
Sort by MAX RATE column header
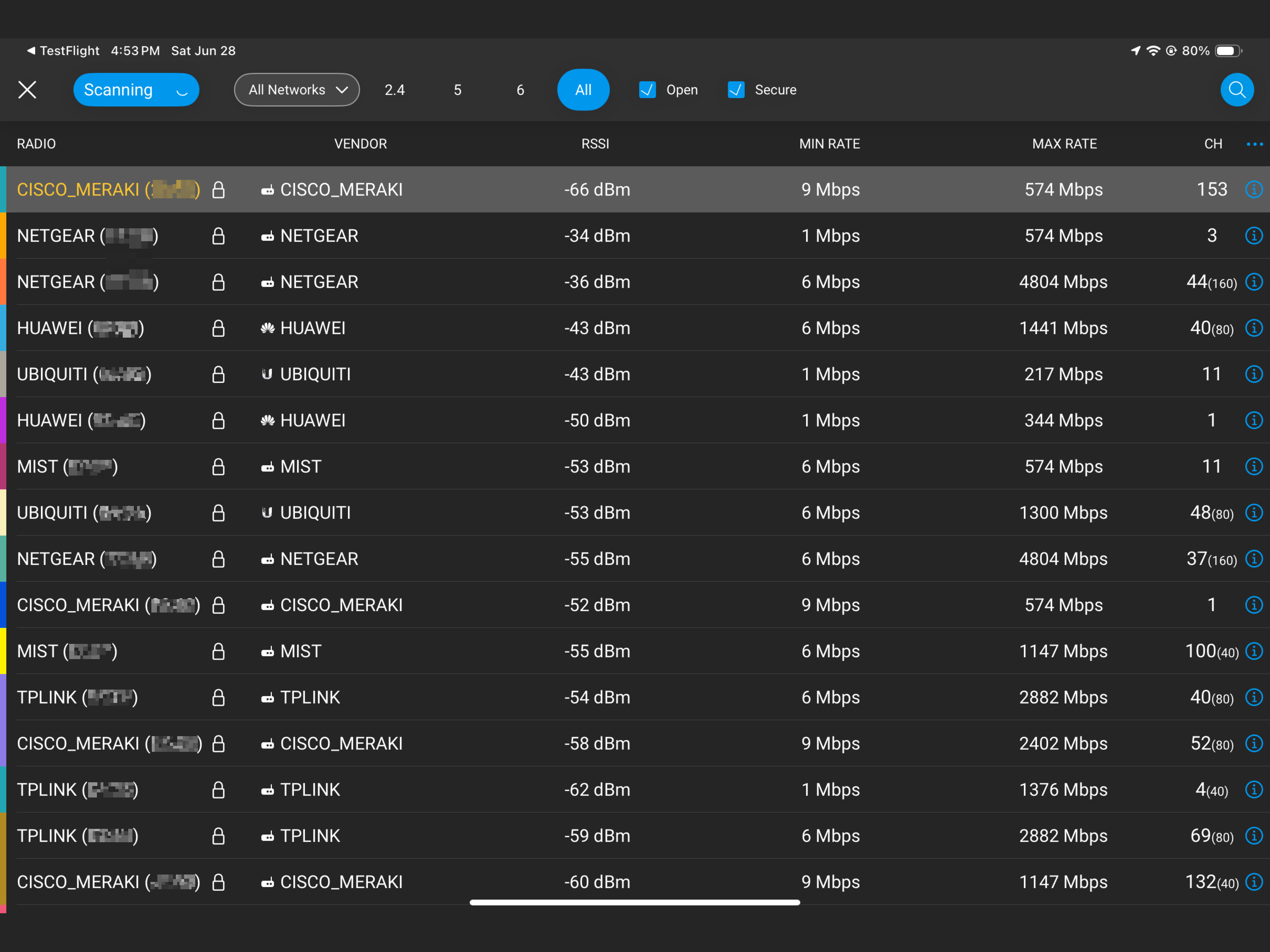tap(1064, 144)
